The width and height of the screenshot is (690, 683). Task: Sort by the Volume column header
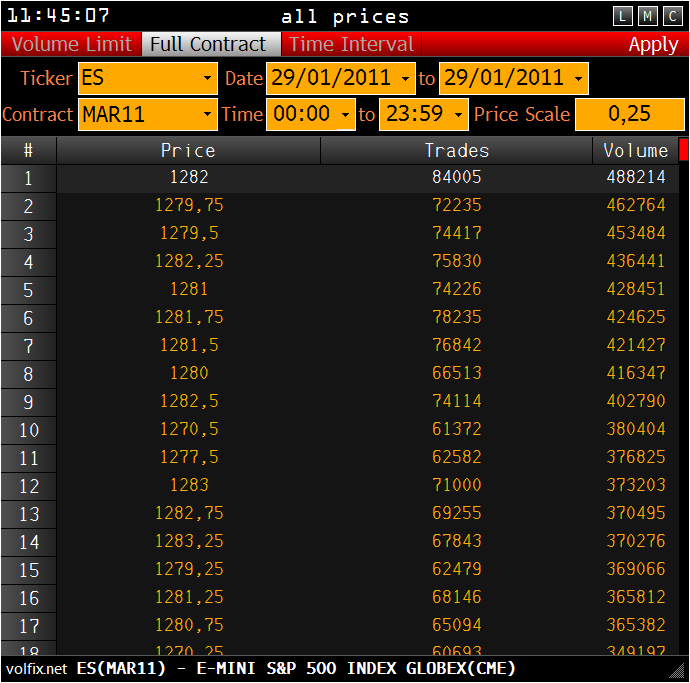[635, 151]
